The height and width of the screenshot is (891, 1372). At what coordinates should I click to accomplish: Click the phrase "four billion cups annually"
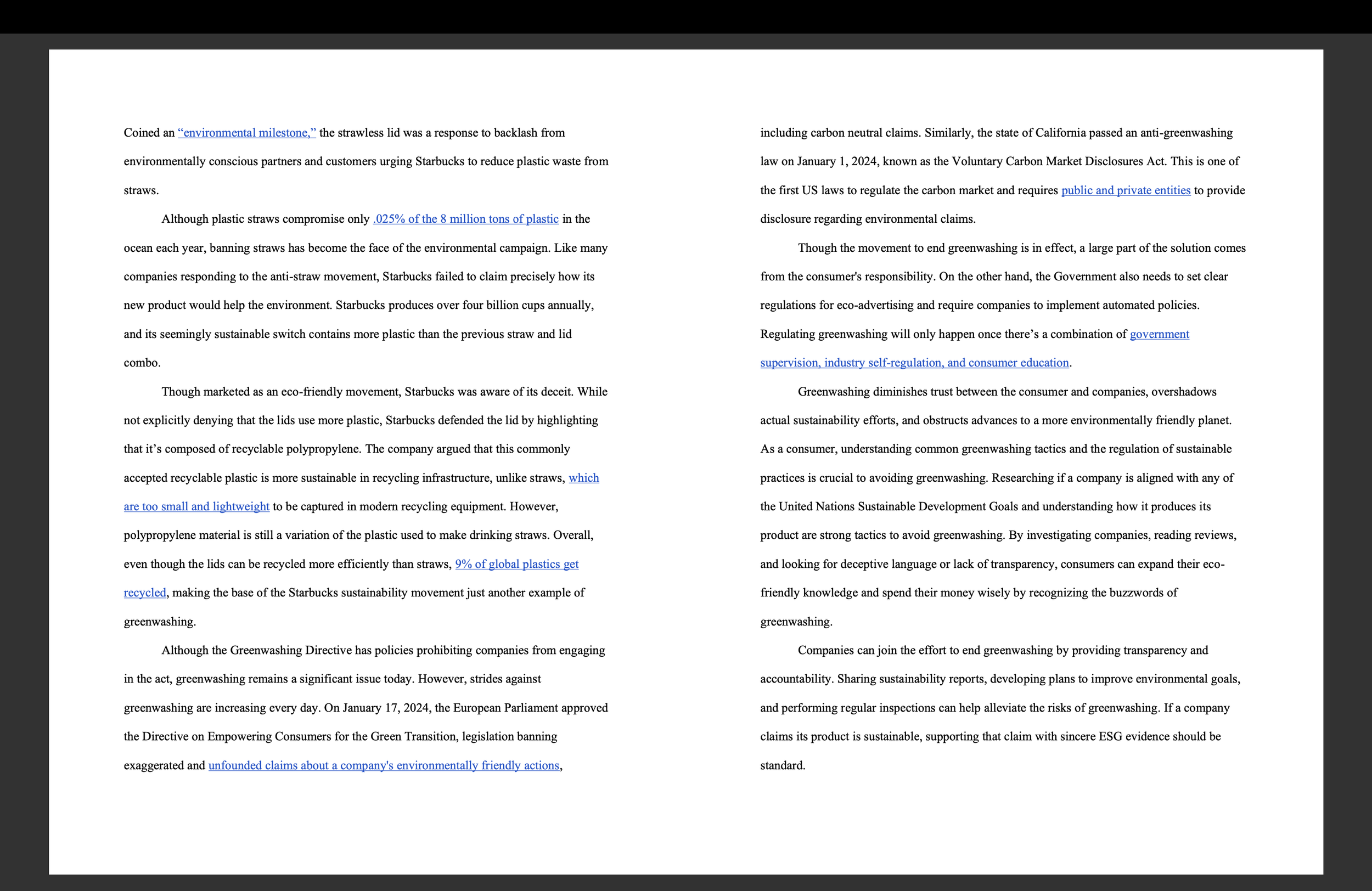pyautogui.click(x=527, y=306)
